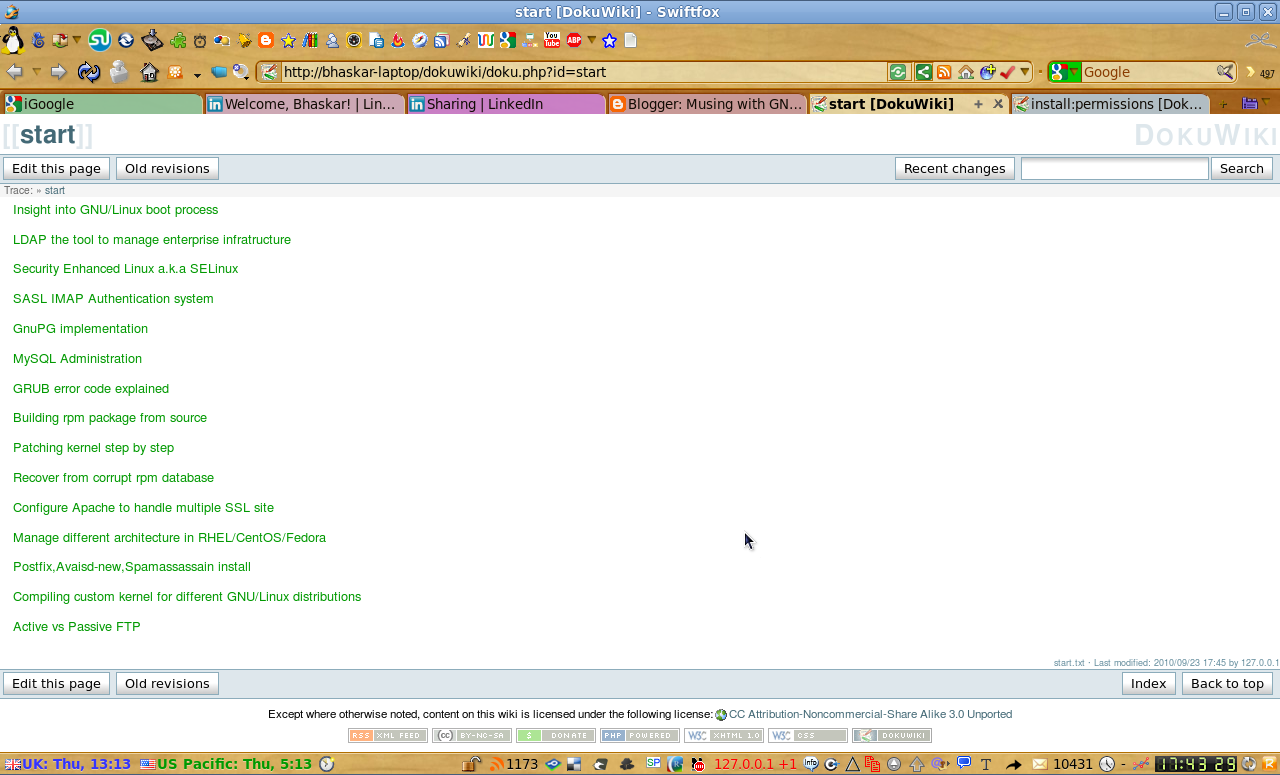Image resolution: width=1280 pixels, height=775 pixels.
Task: Click the Back to top button
Action: 1227,683
